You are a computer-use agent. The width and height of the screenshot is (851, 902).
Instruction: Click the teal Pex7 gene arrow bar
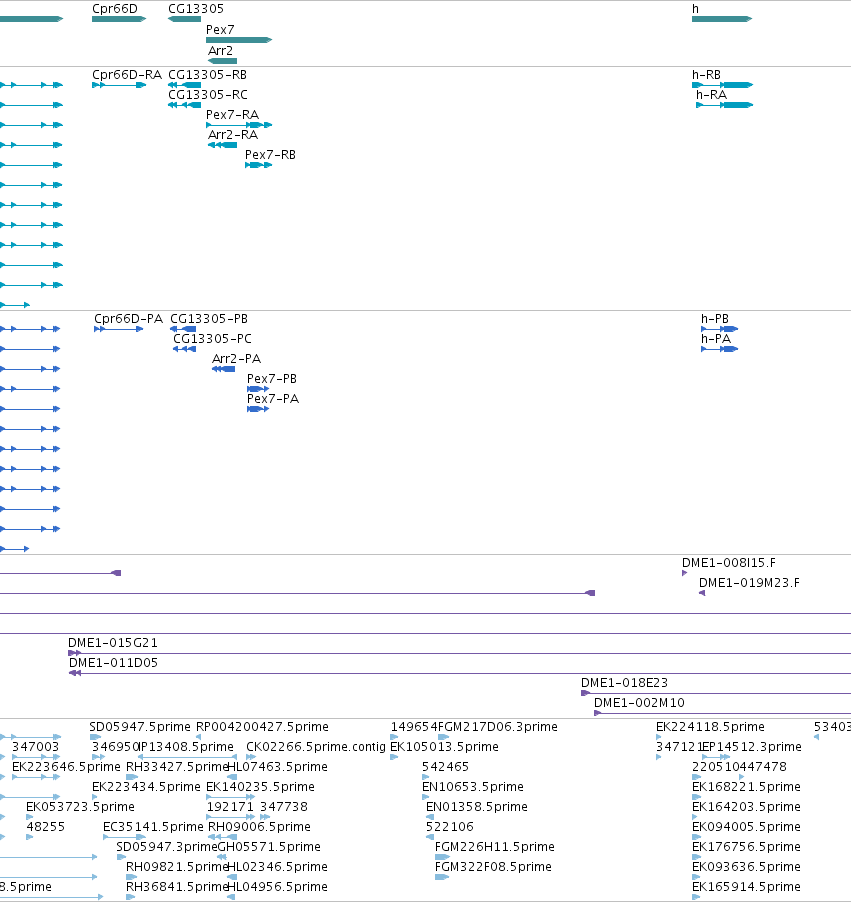pyautogui.click(x=239, y=40)
